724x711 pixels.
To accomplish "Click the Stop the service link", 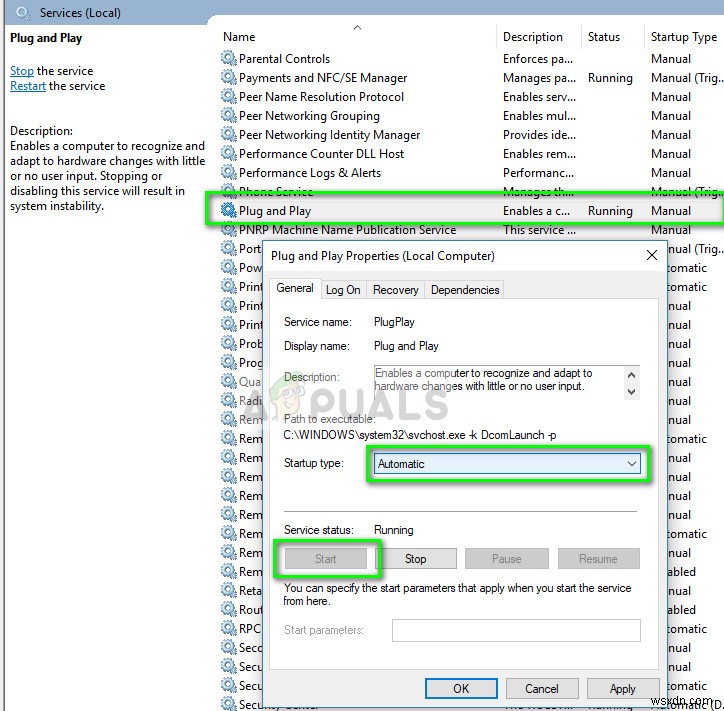I will 22,71.
